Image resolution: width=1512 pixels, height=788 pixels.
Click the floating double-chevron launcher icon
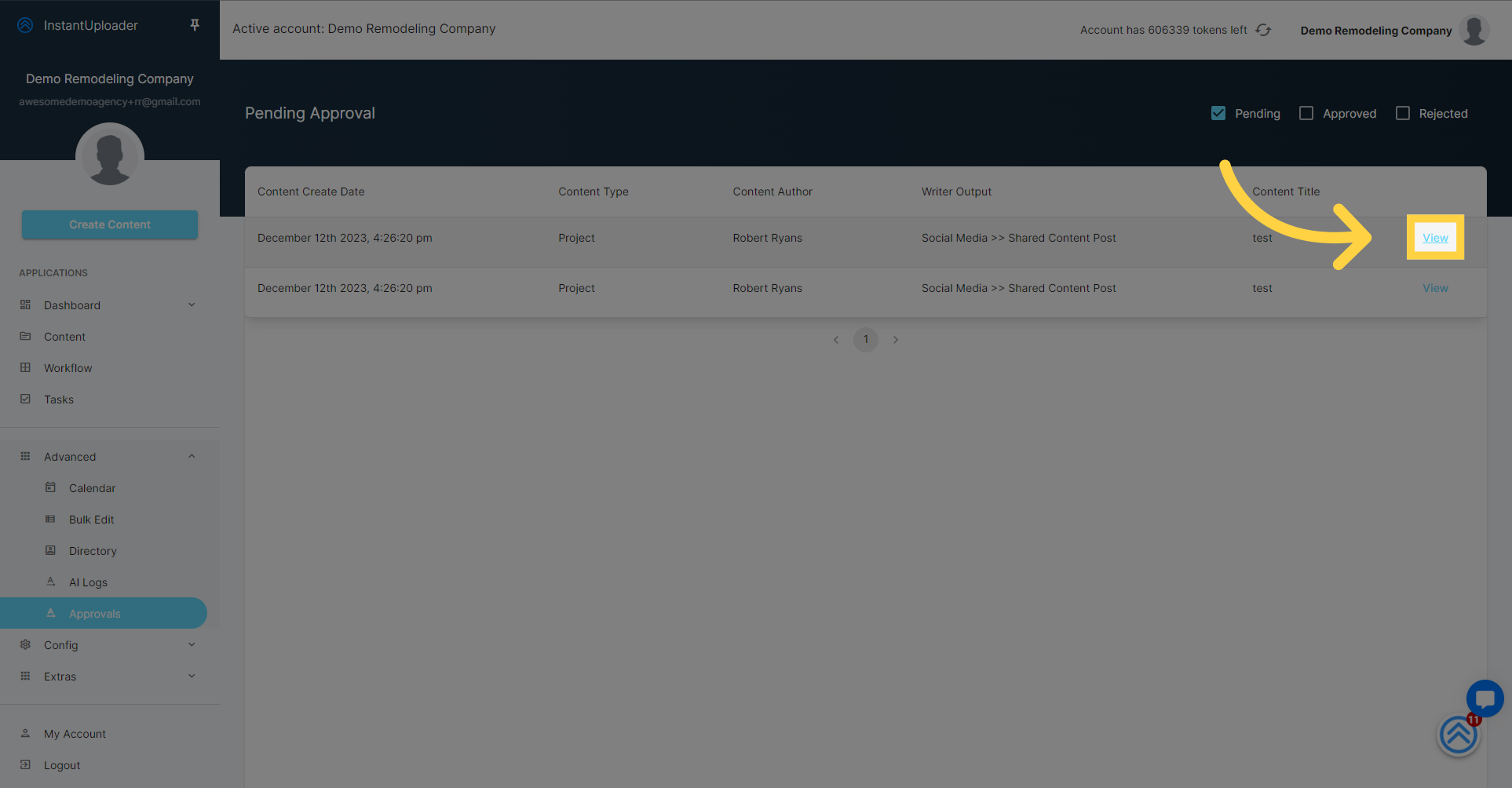(x=1459, y=735)
